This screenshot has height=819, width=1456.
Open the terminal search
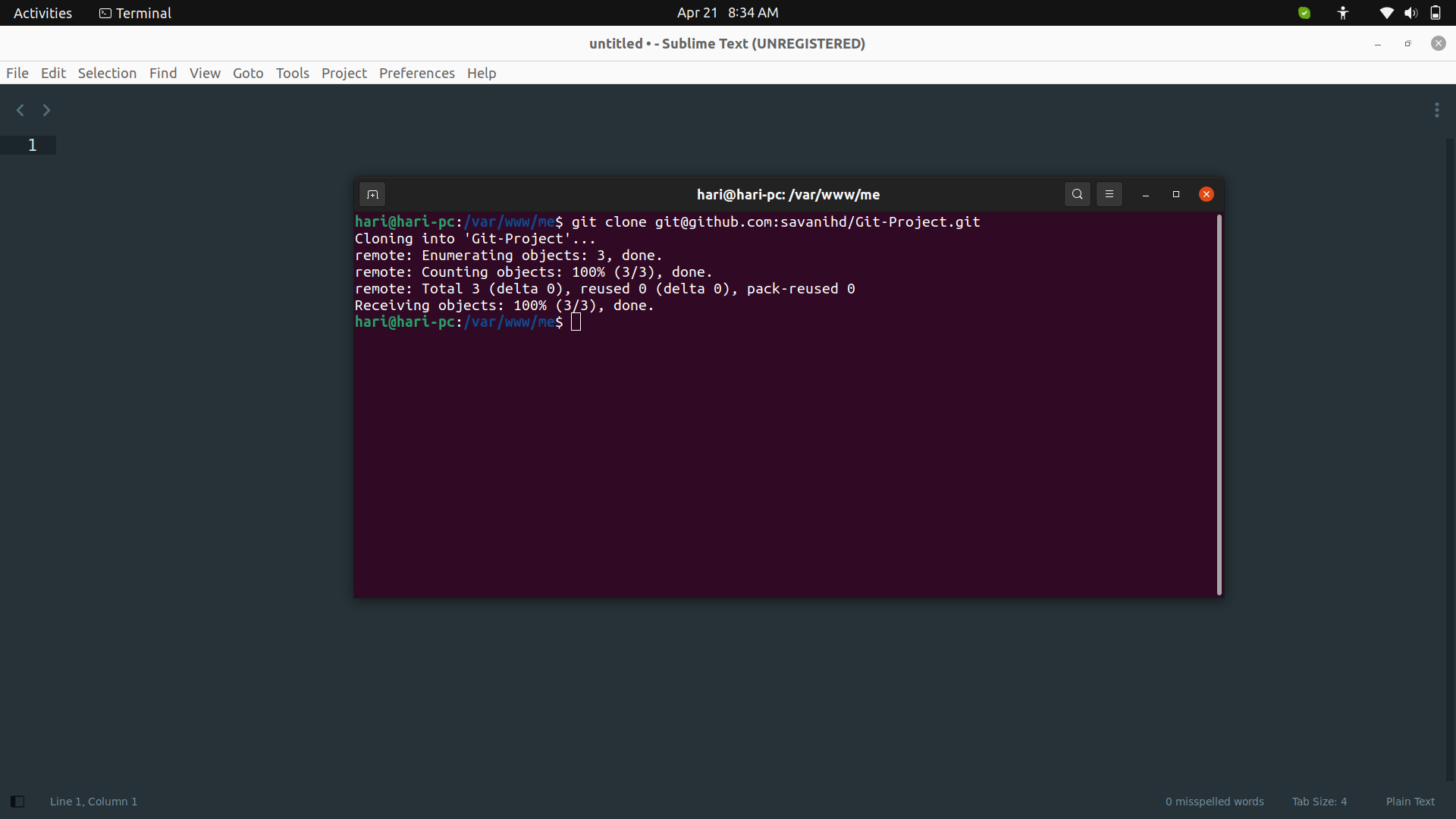pyautogui.click(x=1078, y=194)
